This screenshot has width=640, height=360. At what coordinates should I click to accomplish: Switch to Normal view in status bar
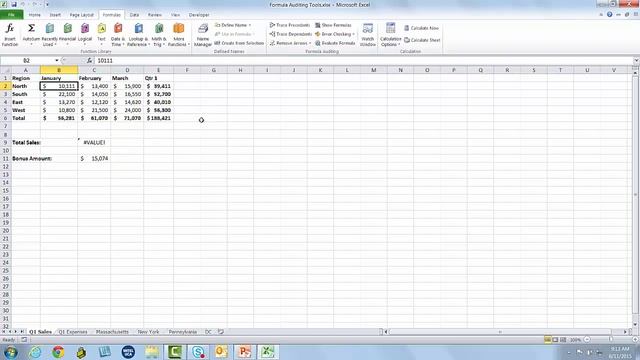pyautogui.click(x=548, y=340)
